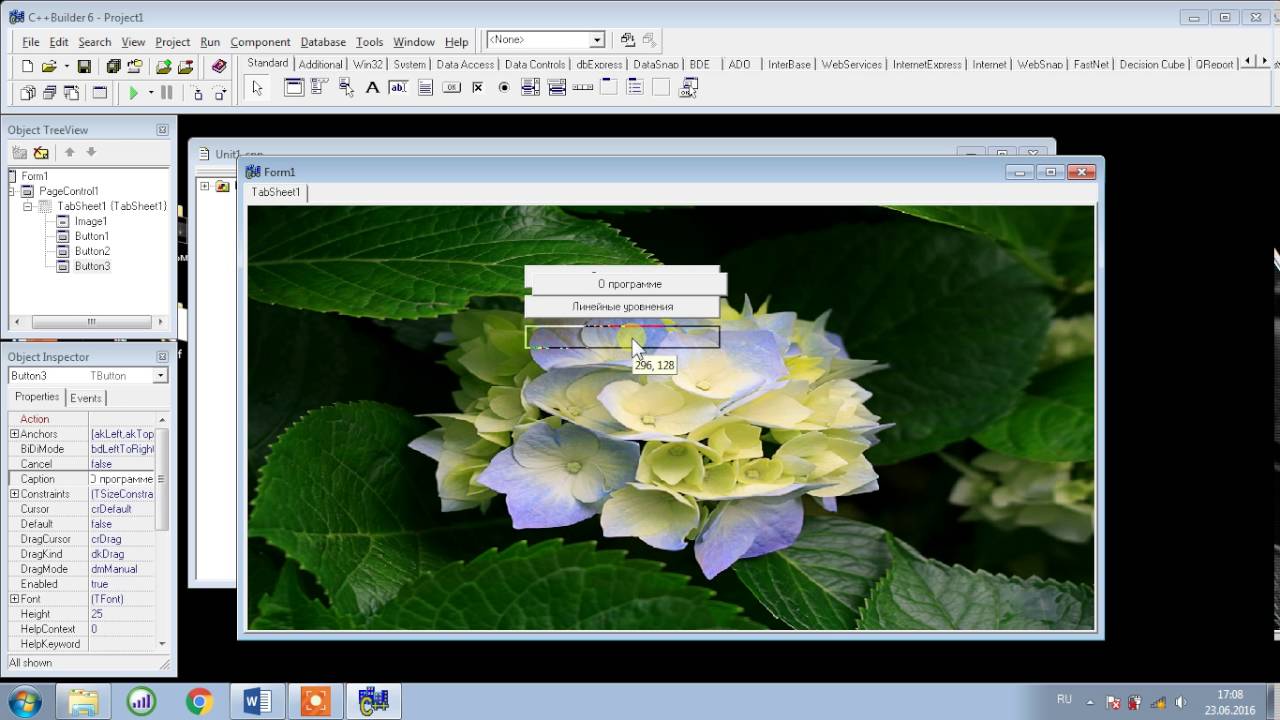Click the 'Линейные уровнения' button on the form
This screenshot has width=1280, height=720.
[x=622, y=307]
